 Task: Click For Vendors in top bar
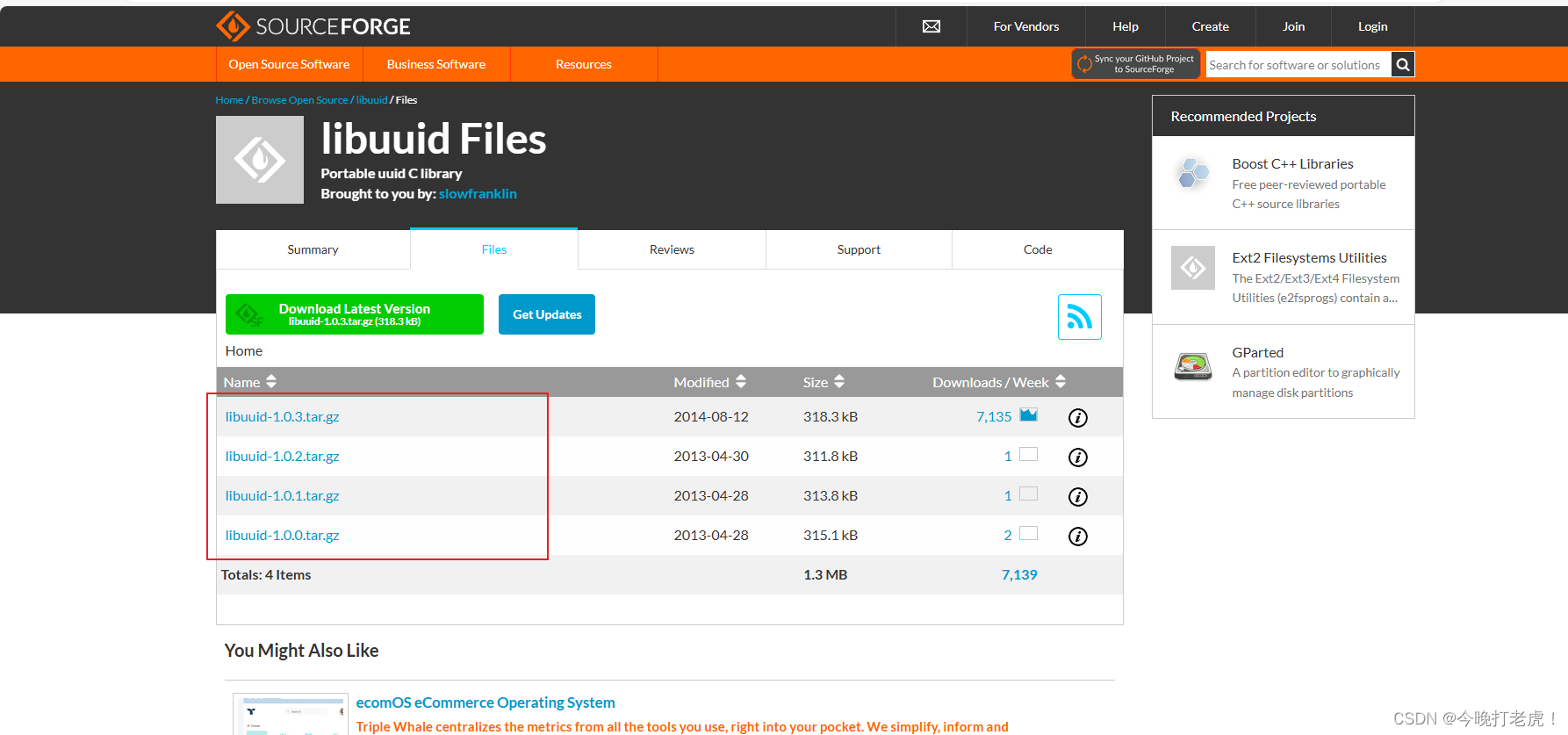[1026, 26]
